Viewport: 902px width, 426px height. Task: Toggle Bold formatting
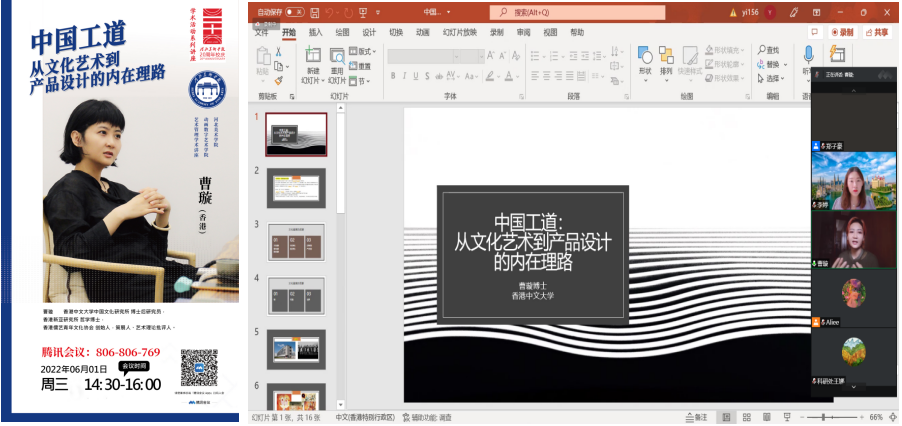pos(393,76)
